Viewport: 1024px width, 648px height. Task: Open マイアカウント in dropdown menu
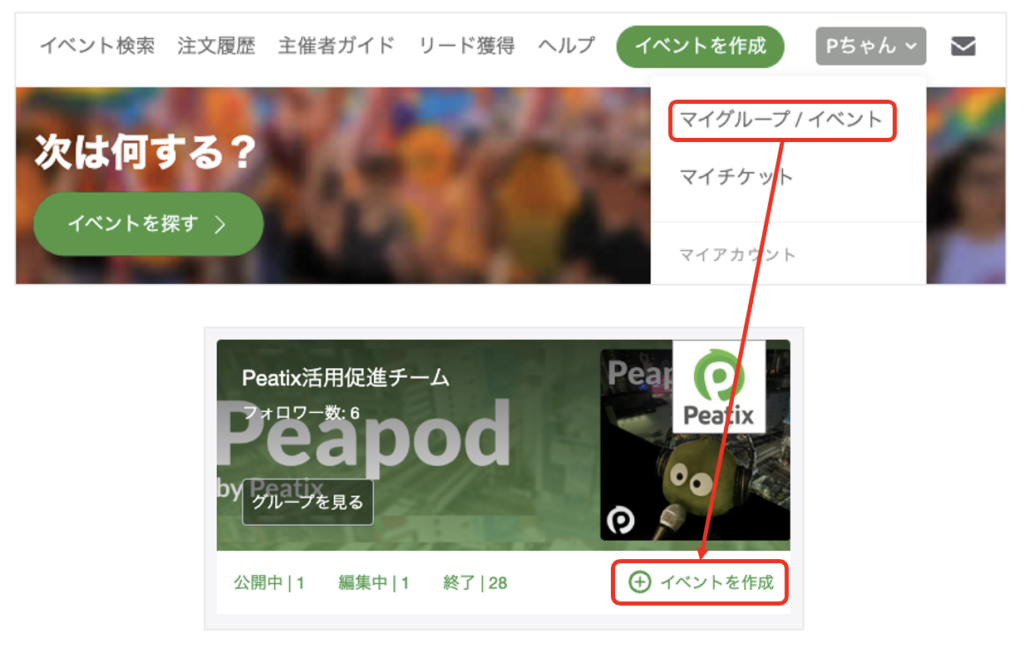(737, 254)
